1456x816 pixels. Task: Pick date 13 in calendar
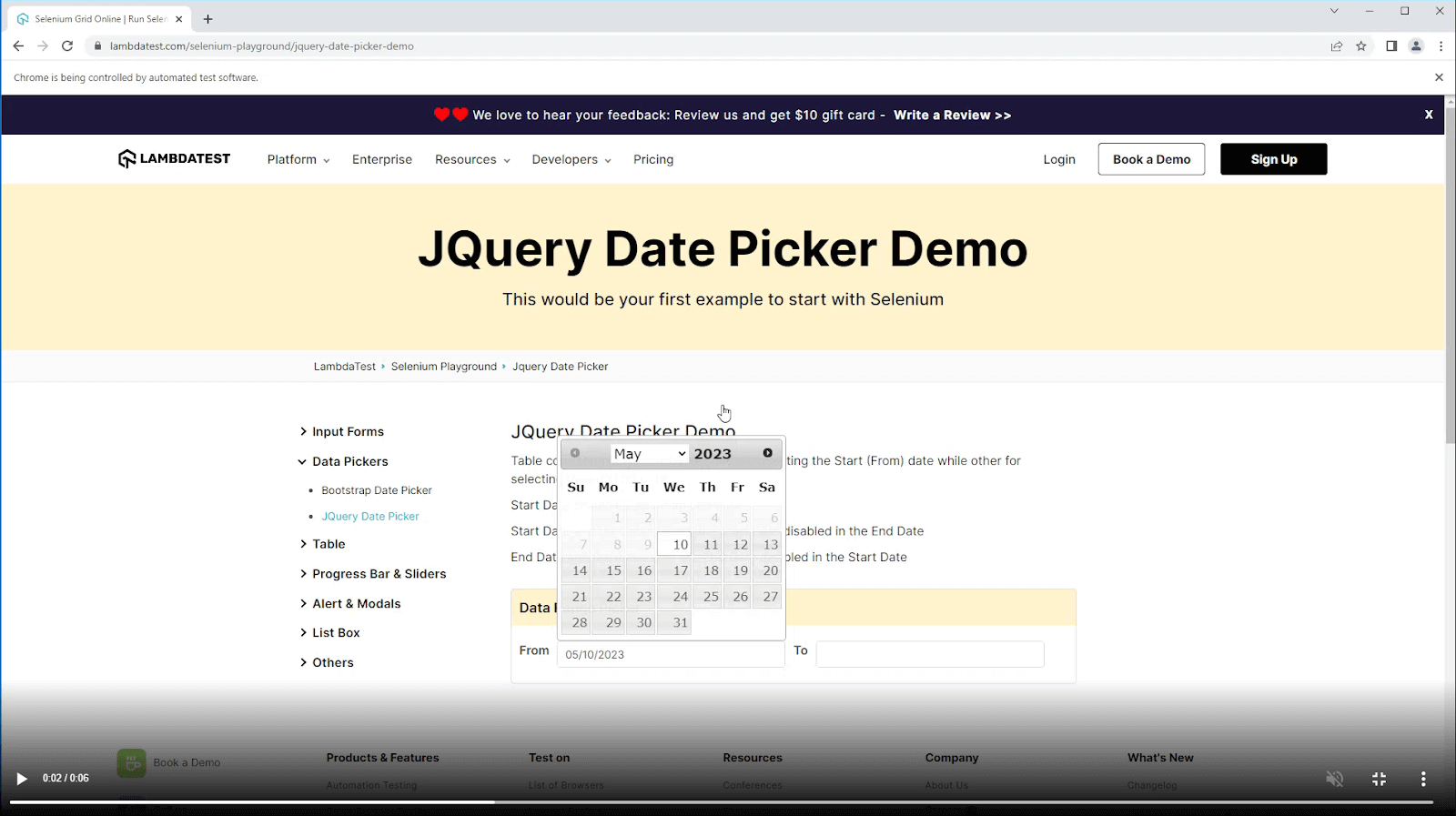[767, 544]
